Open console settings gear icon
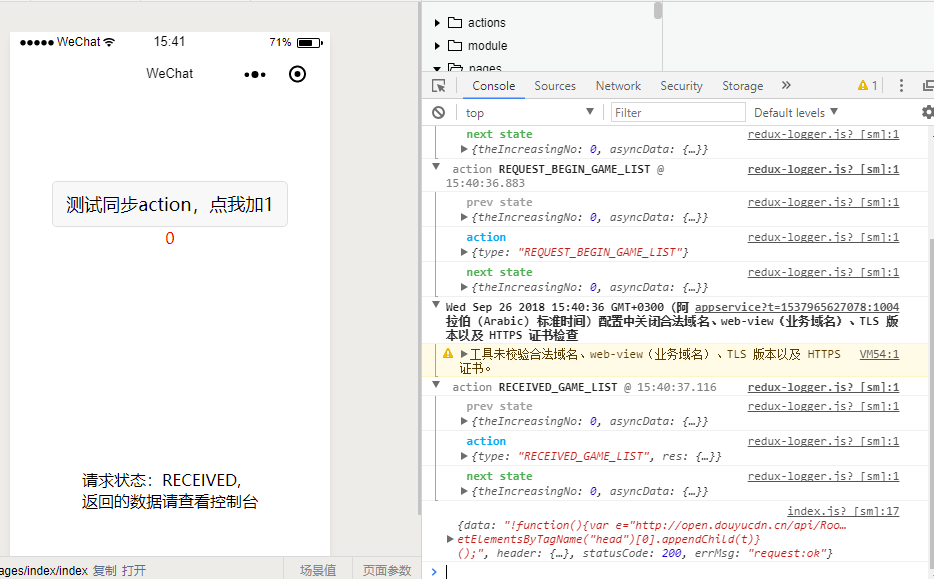This screenshot has height=579, width=934. pyautogui.click(x=927, y=112)
